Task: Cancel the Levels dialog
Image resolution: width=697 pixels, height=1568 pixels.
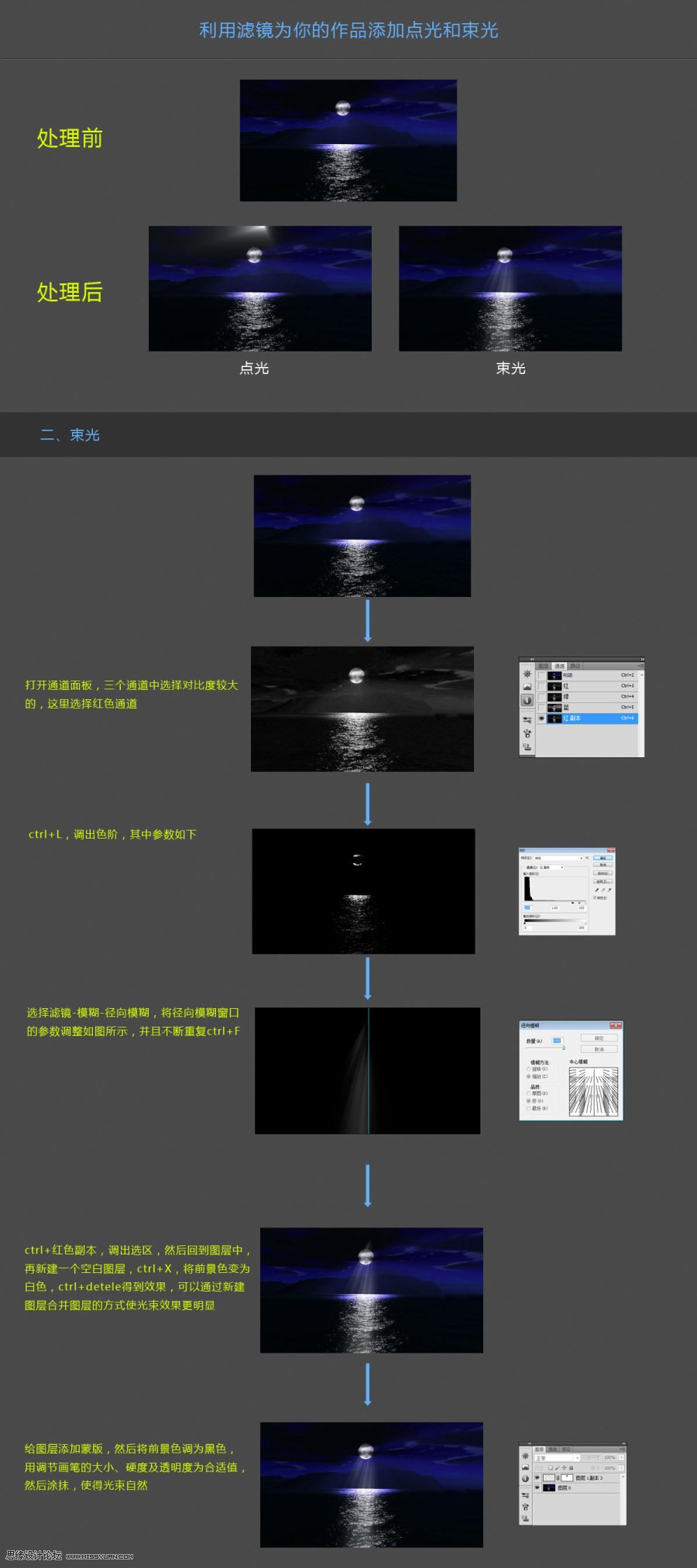Action: point(603,865)
